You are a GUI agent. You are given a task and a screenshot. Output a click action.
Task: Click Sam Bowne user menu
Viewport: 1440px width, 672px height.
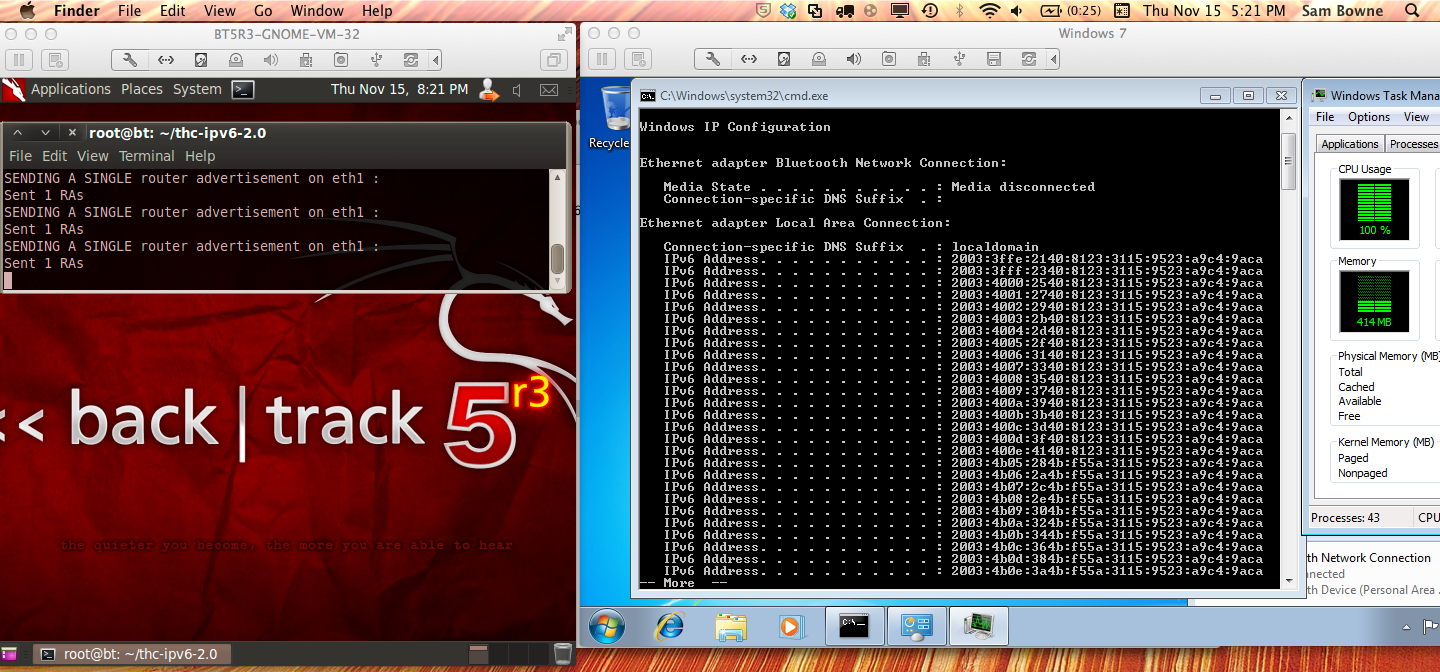tap(1343, 11)
